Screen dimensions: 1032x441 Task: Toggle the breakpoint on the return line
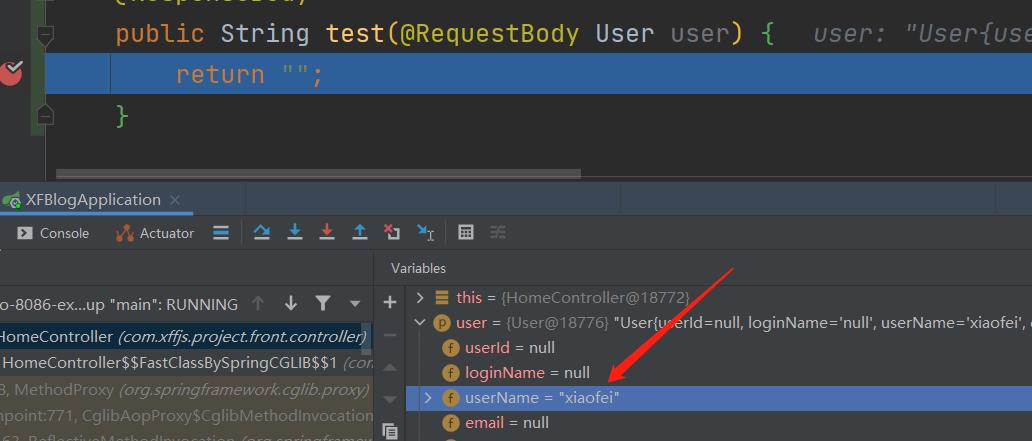tap(12, 73)
